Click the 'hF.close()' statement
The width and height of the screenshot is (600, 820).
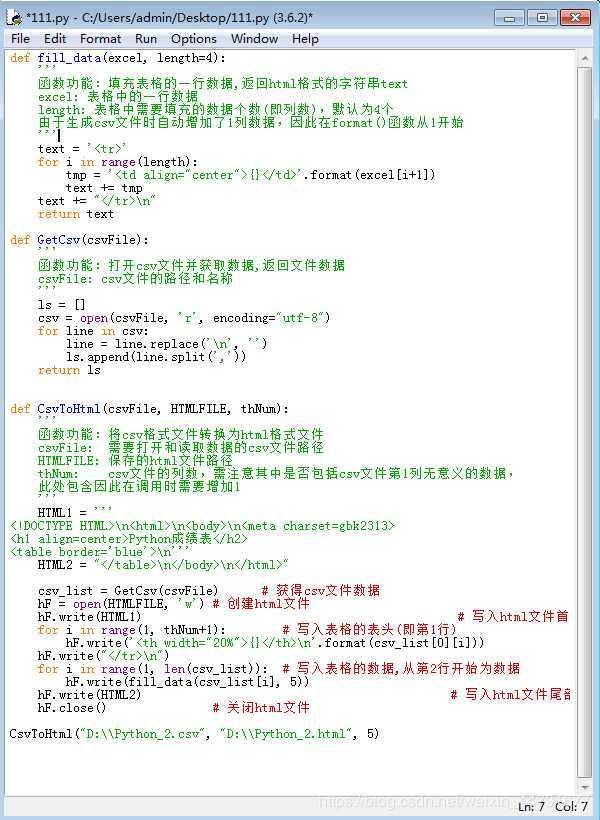pos(72,708)
